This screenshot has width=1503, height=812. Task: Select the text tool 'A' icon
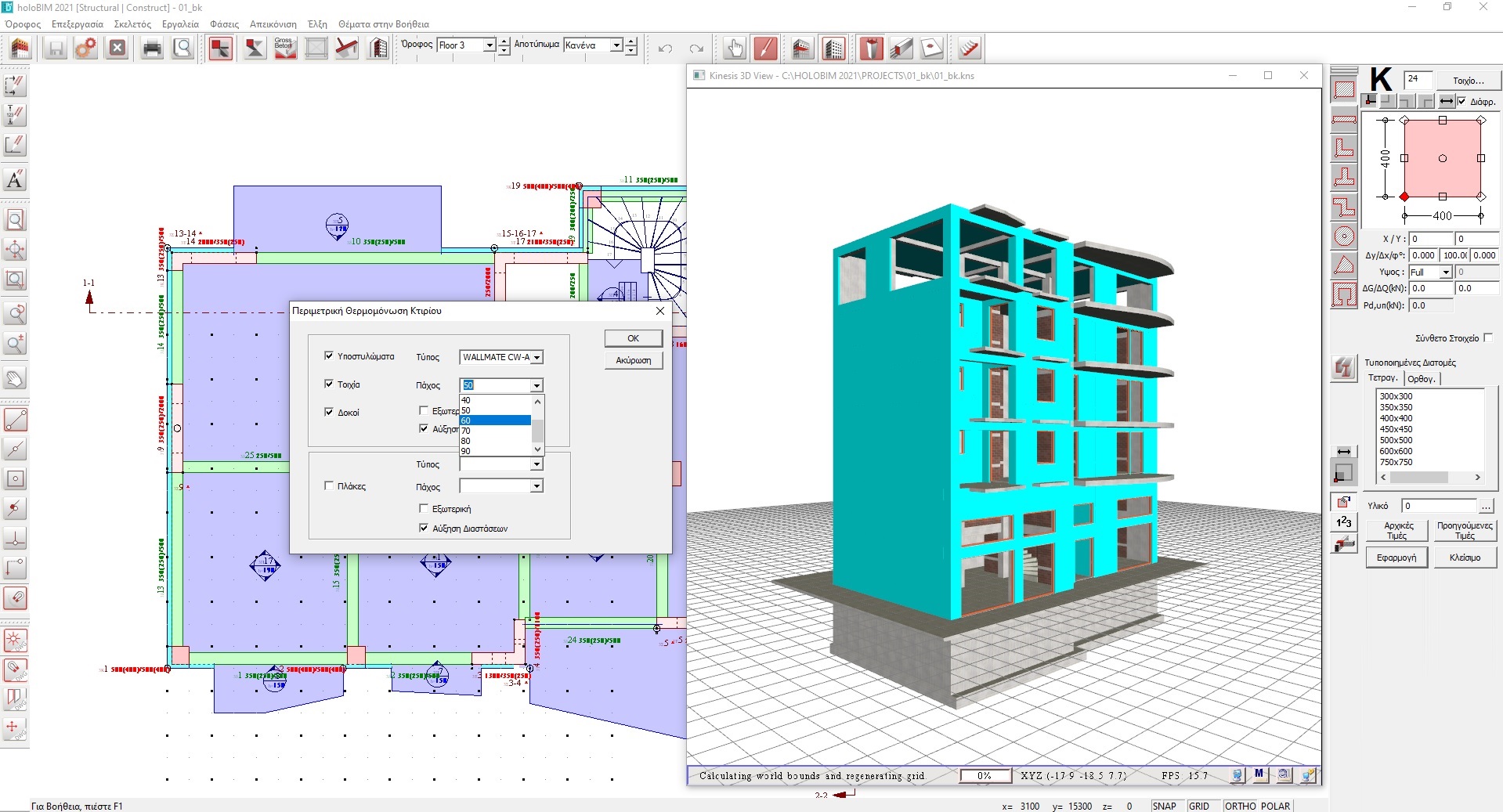[15, 179]
